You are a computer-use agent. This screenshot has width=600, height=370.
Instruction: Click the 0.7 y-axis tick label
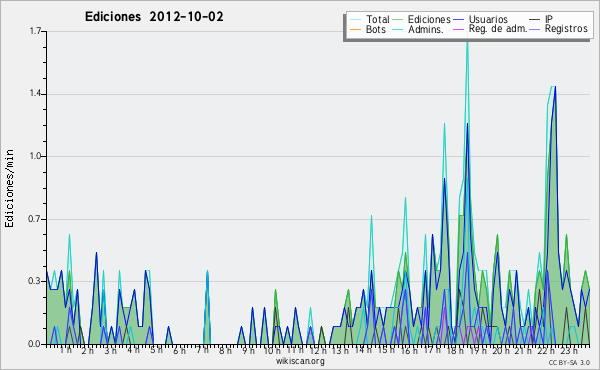point(35,219)
